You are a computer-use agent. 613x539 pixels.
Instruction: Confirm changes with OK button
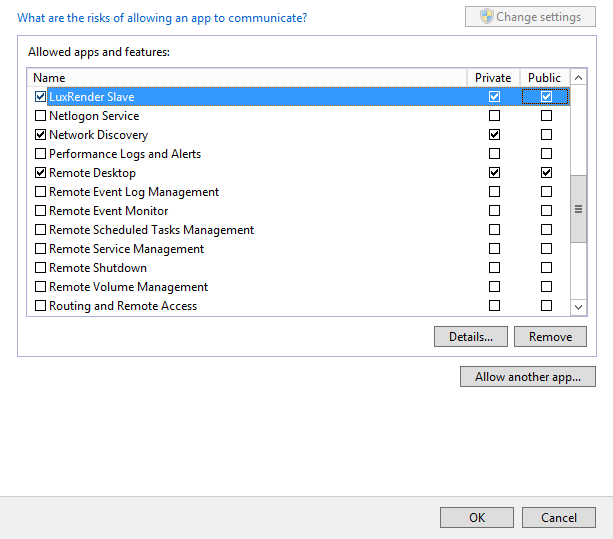[477, 518]
